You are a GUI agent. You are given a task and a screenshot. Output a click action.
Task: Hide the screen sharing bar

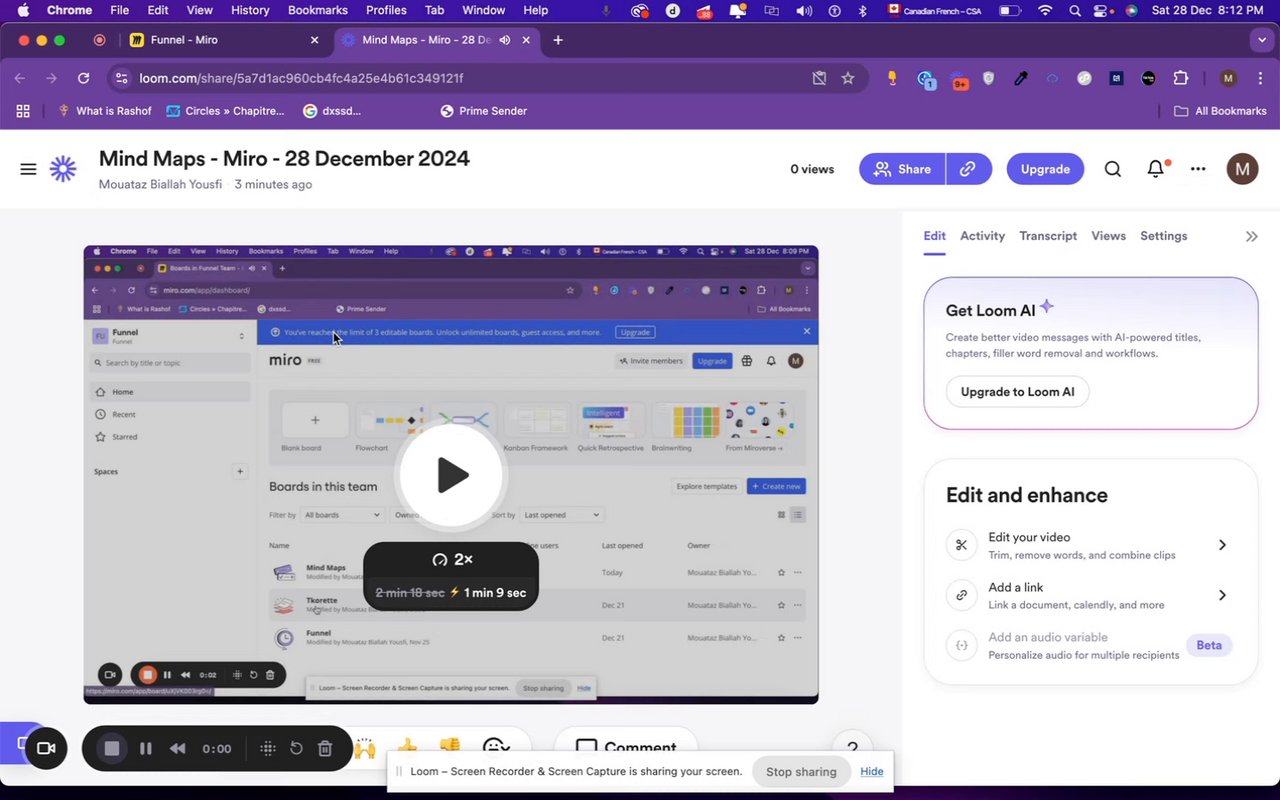pyautogui.click(x=871, y=771)
